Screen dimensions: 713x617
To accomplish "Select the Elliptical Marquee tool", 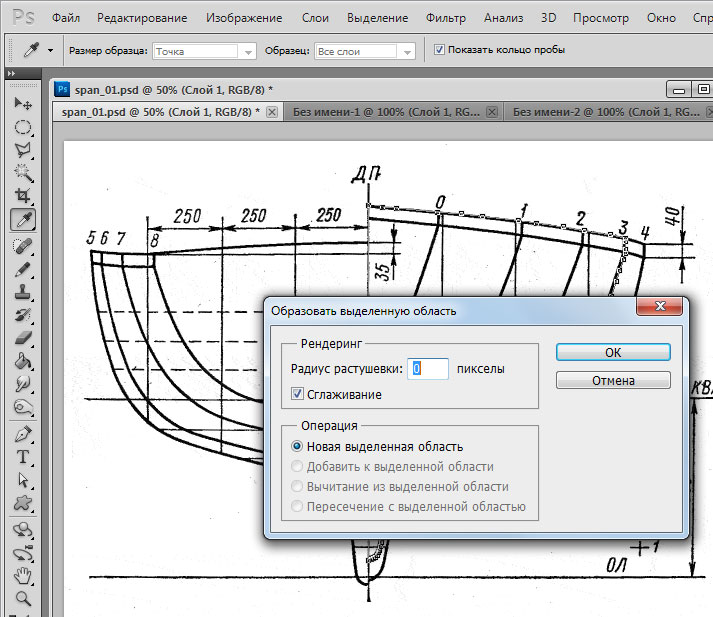I will tap(22, 127).
